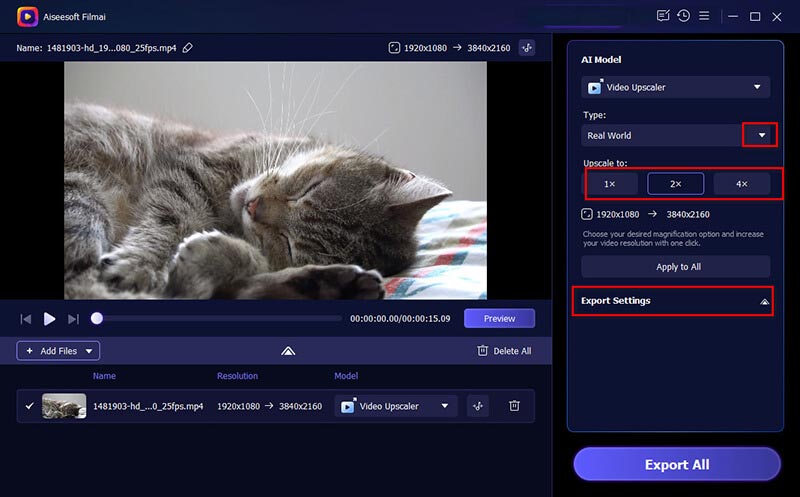Play the video
Image resolution: width=800 pixels, height=497 pixels.
tap(49, 319)
